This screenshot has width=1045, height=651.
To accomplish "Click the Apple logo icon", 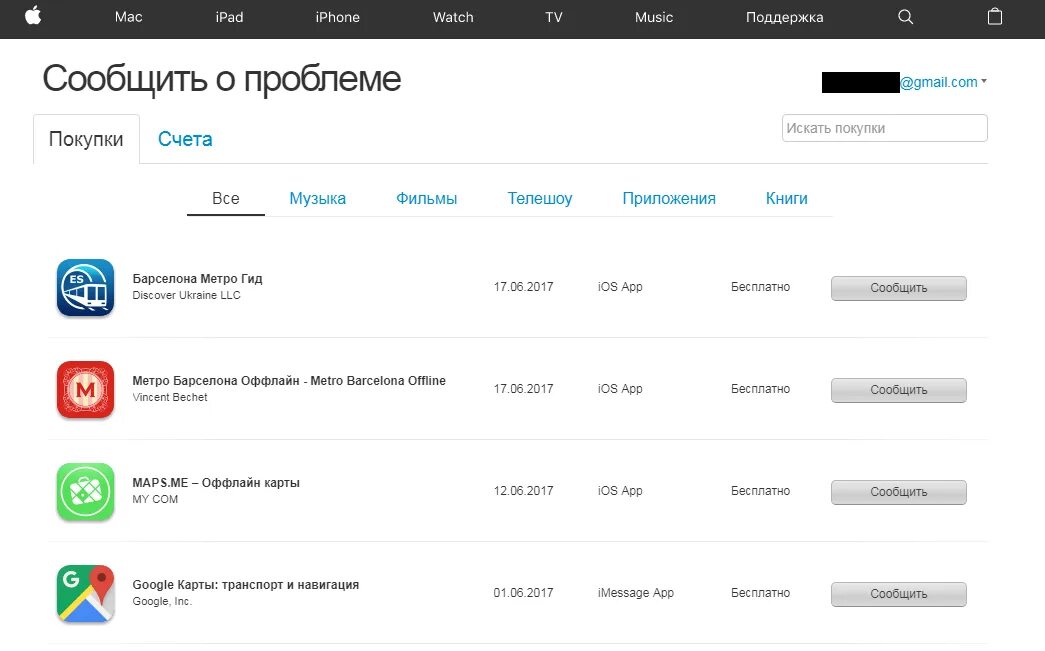I will [33, 16].
